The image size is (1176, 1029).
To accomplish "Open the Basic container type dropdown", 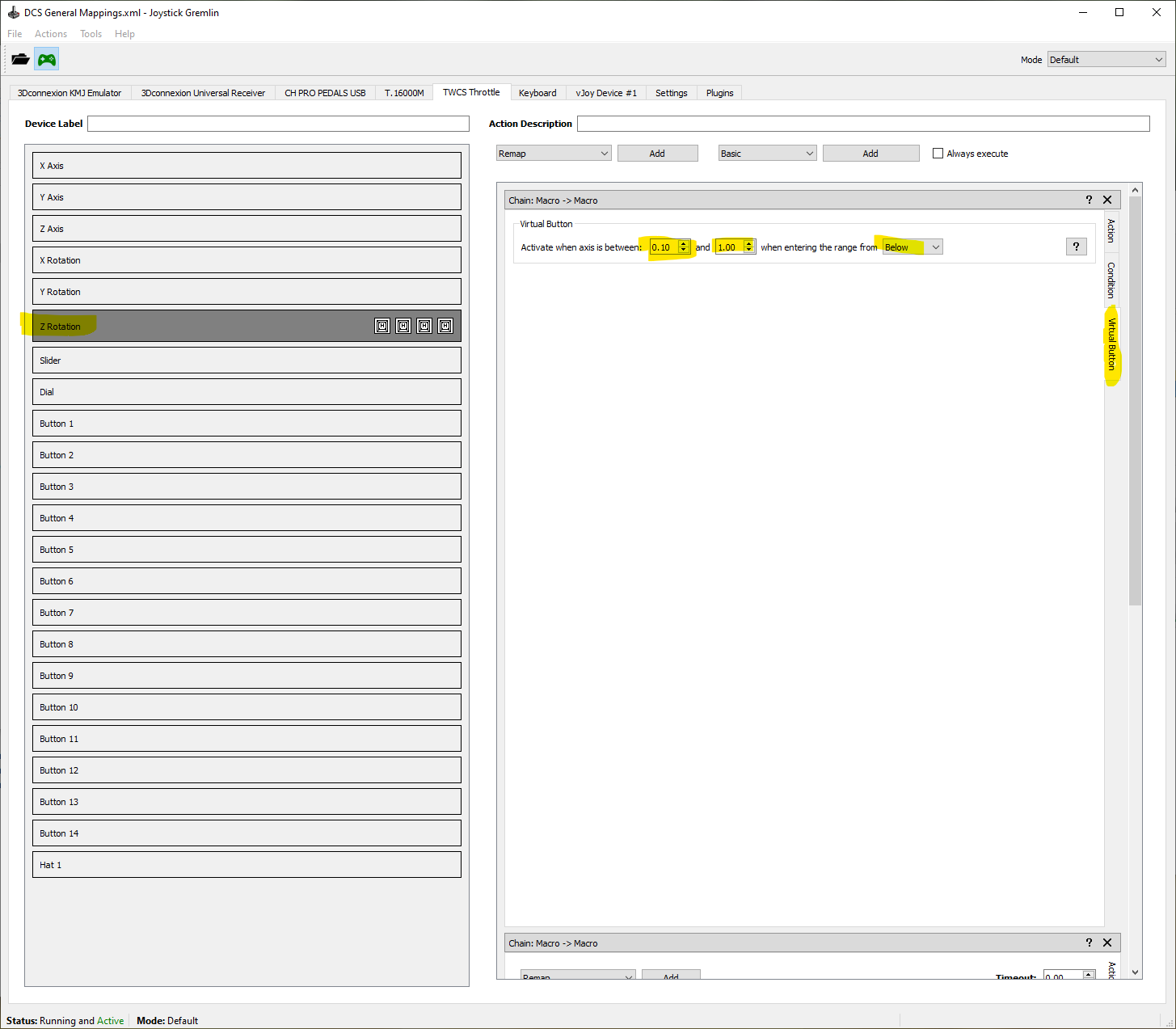I will click(767, 153).
